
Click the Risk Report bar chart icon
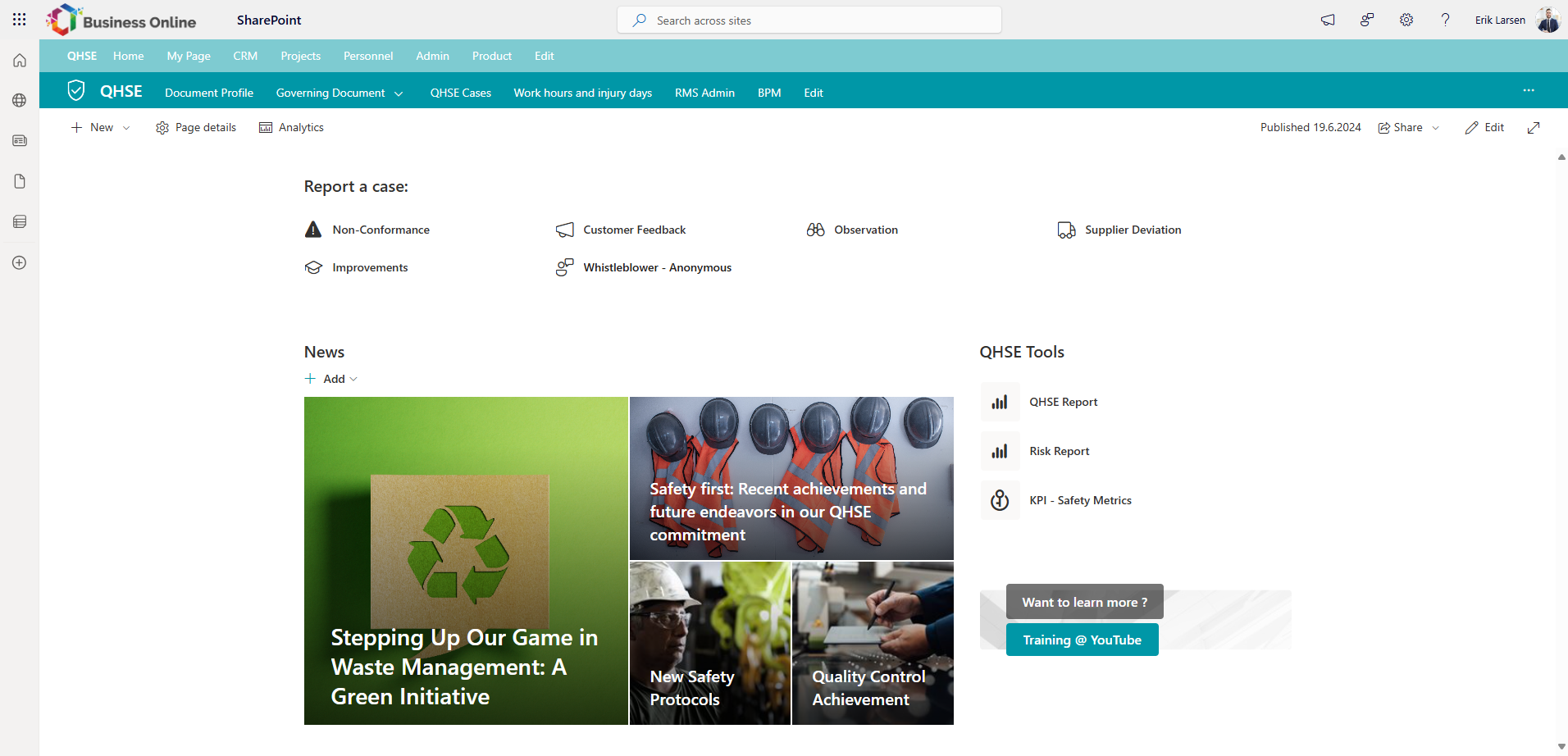[x=1000, y=451]
